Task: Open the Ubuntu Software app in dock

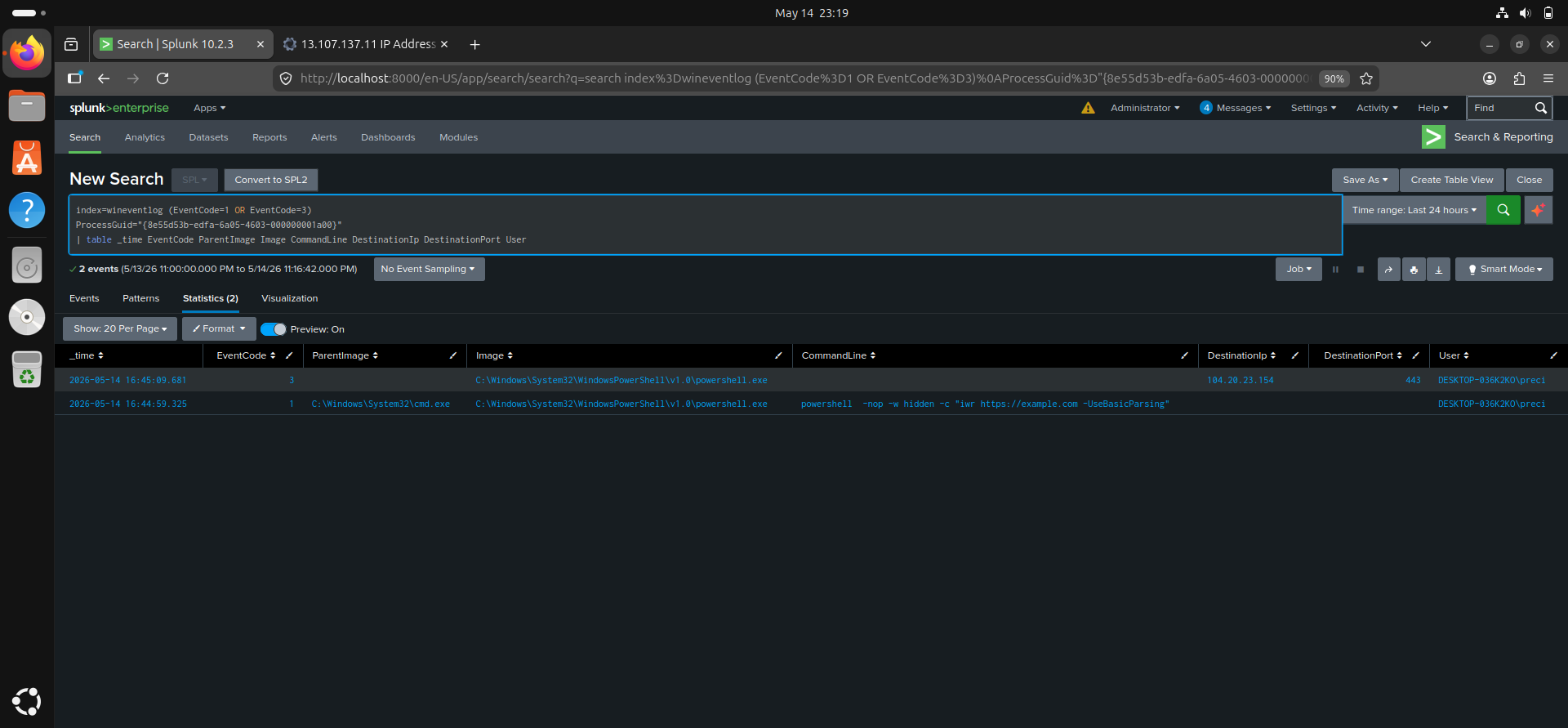Action: 27,158
